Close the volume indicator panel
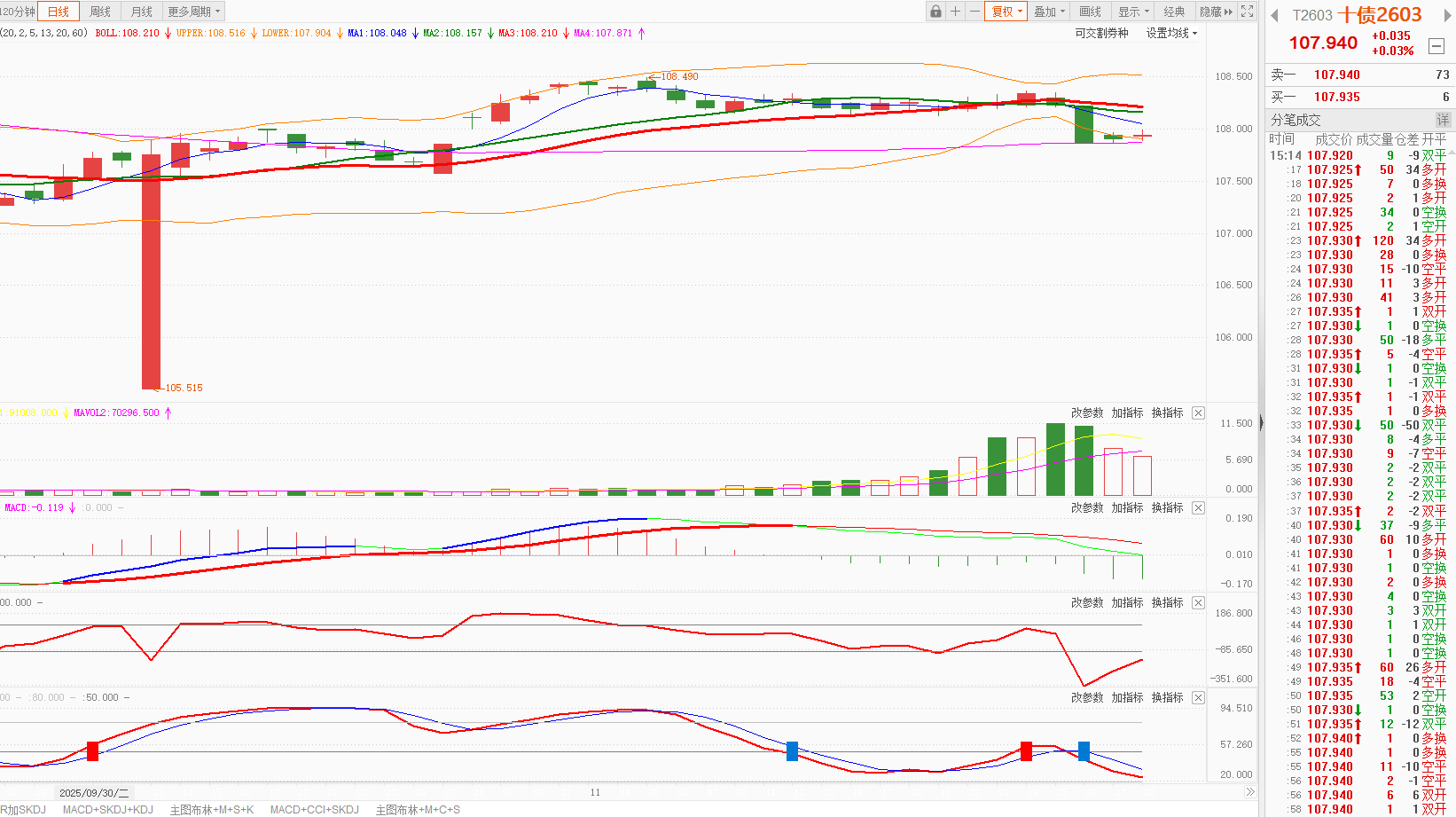The width and height of the screenshot is (1456, 817). [1198, 412]
